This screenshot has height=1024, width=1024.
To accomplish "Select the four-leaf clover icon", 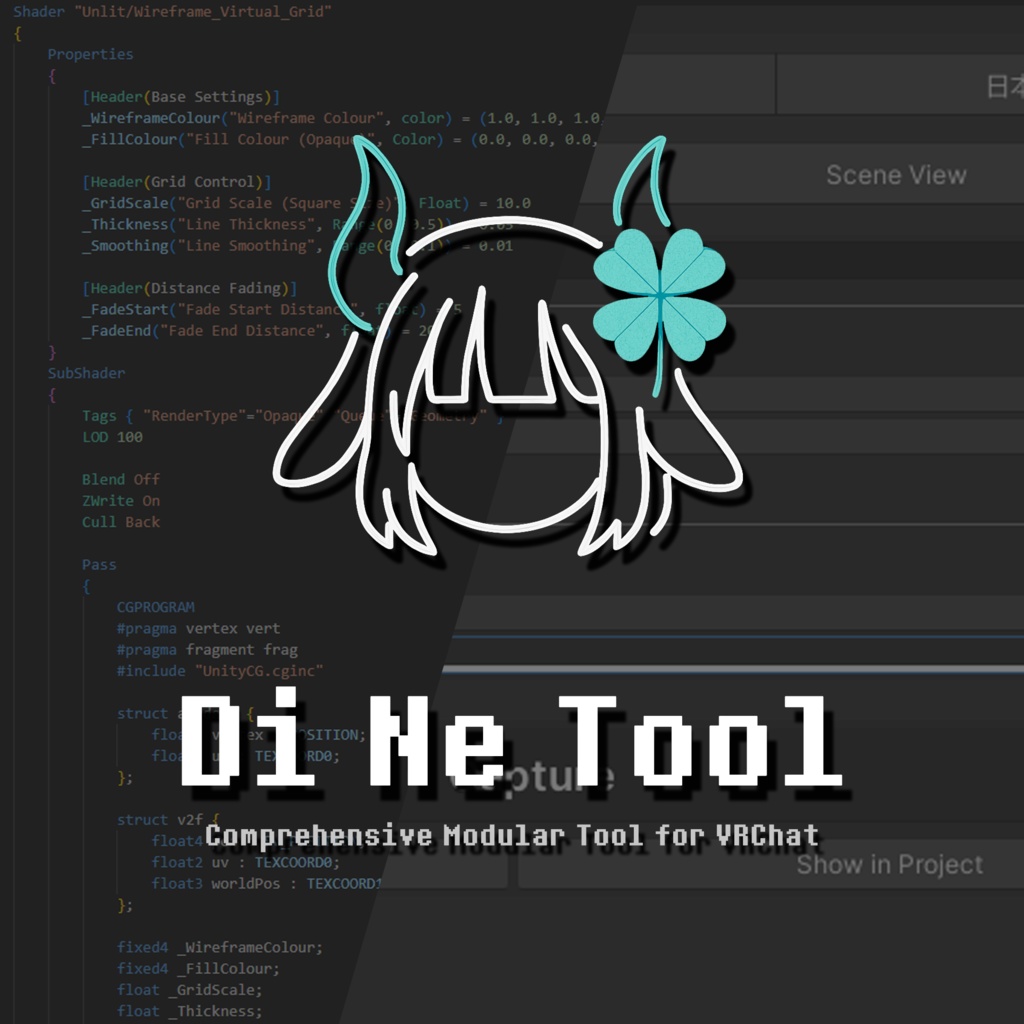I will pos(660,290).
